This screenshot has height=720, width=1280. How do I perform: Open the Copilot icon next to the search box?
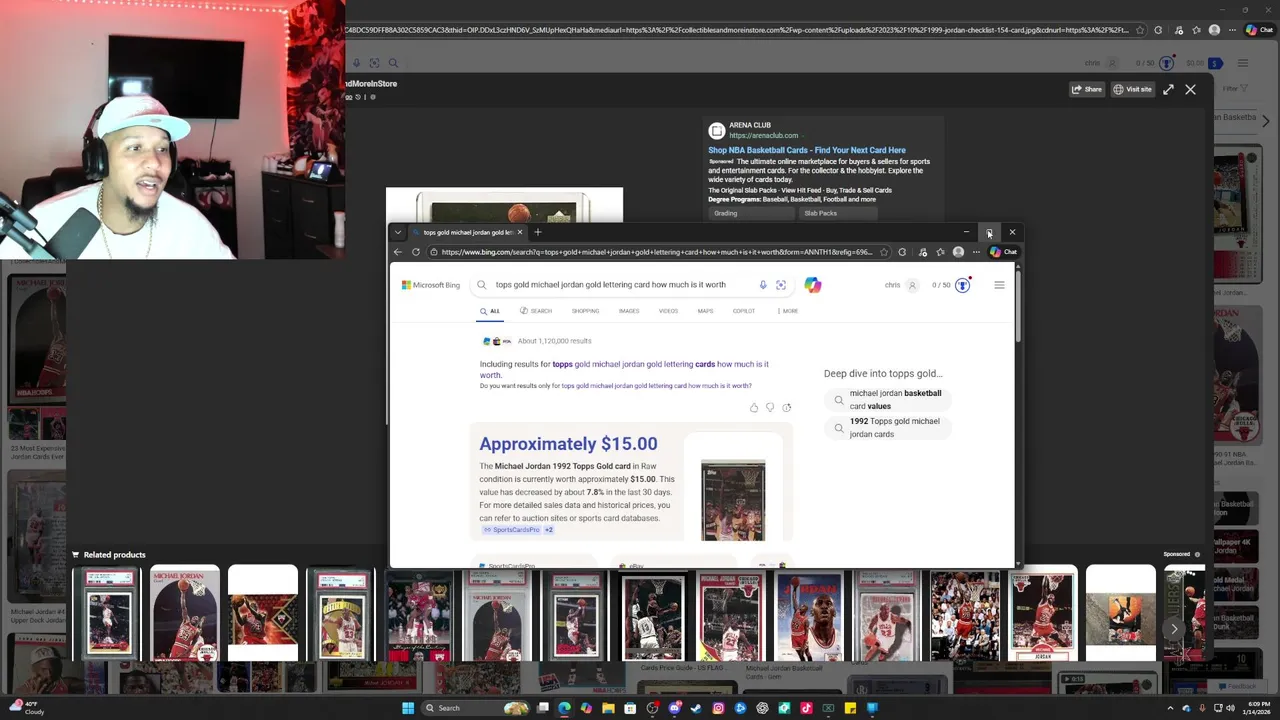813,285
